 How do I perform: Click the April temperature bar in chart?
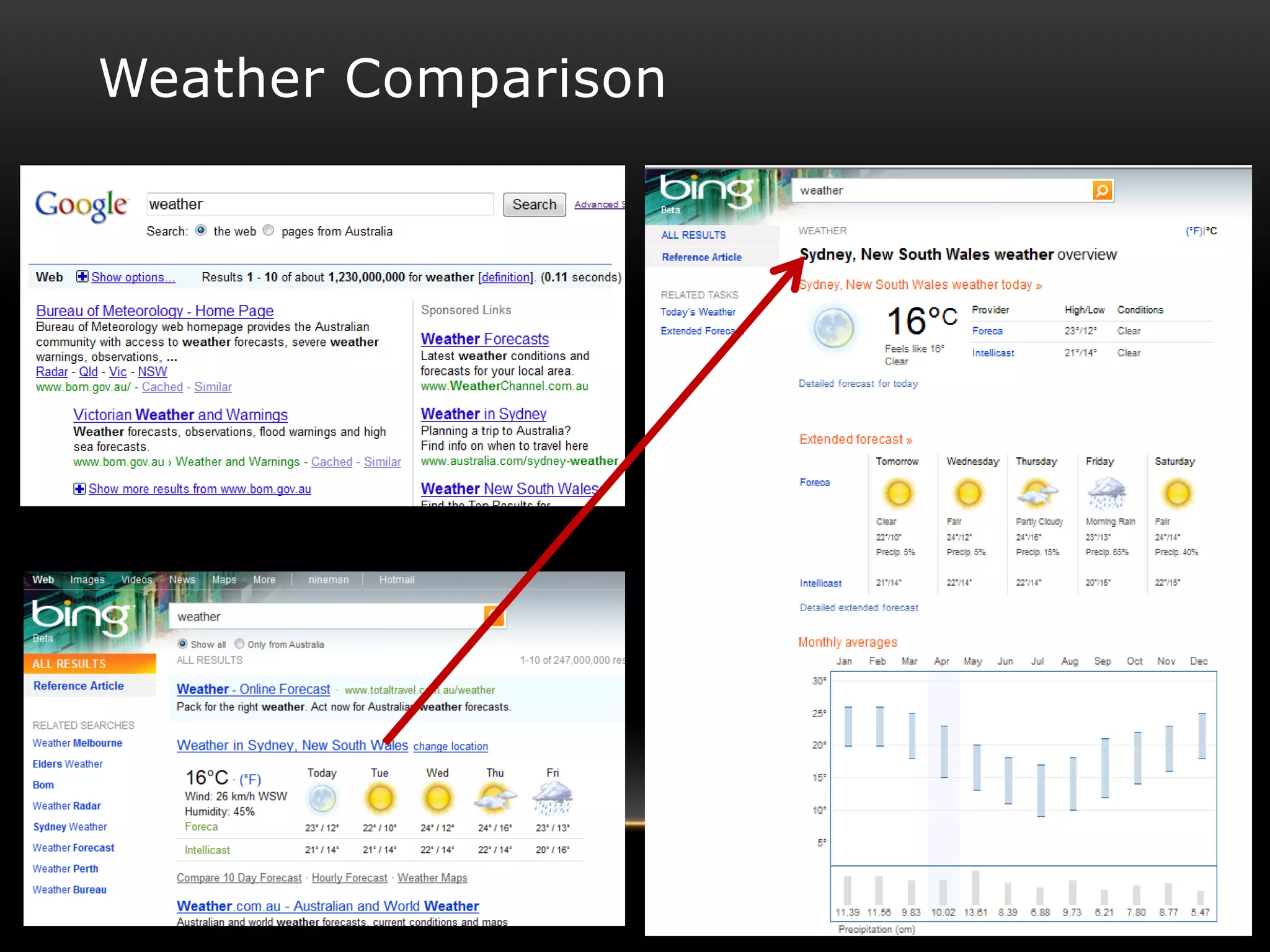point(944,752)
